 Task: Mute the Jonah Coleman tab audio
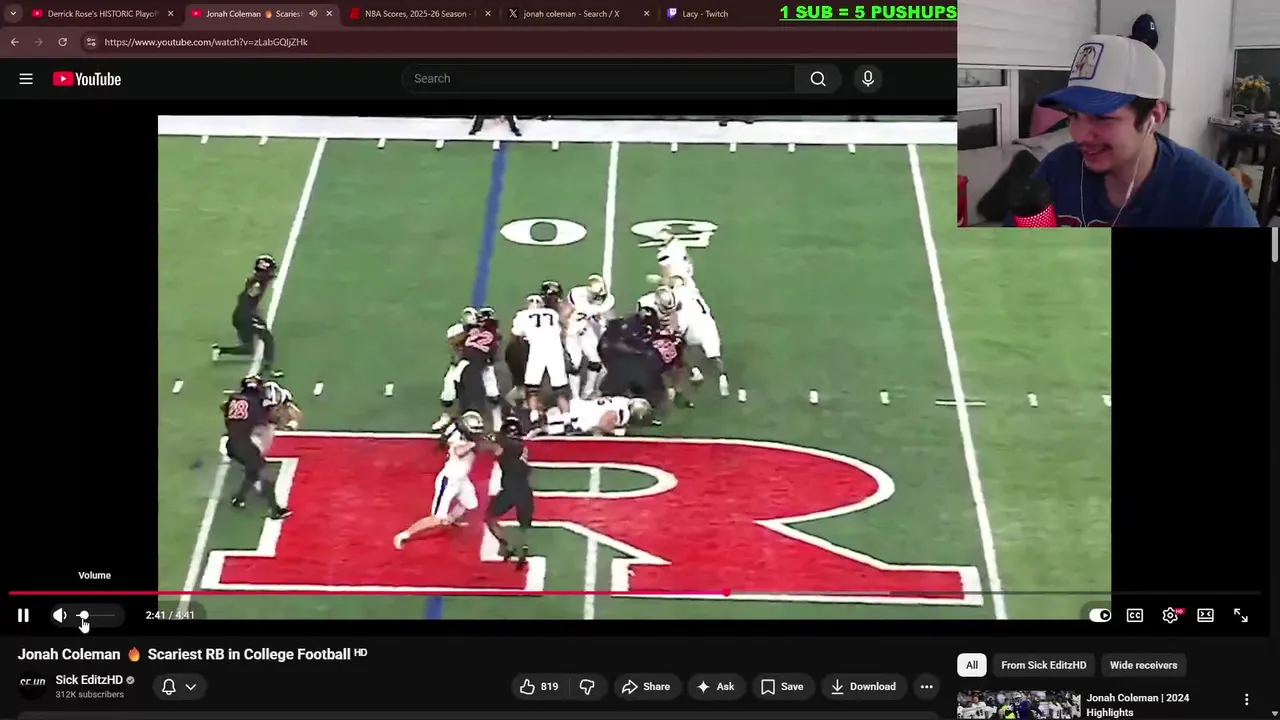(x=313, y=14)
